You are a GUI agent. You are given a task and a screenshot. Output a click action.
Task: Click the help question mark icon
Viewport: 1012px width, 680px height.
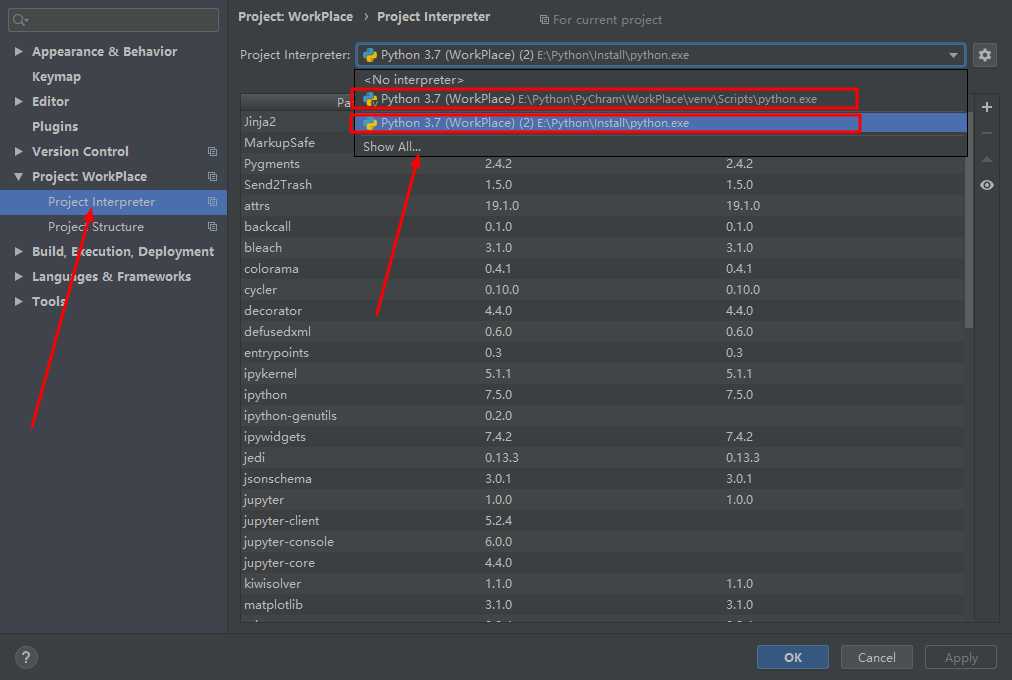[26, 657]
